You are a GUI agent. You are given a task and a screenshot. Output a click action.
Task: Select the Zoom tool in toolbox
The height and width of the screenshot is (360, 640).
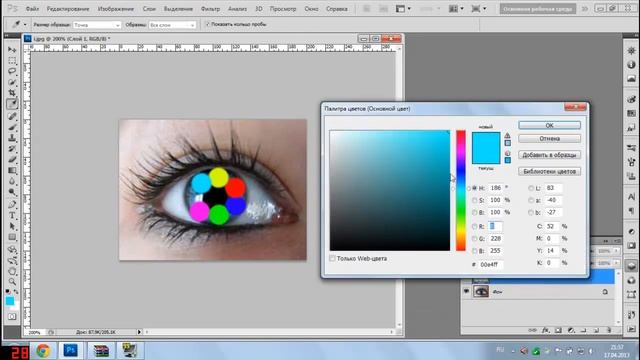tap(12, 281)
